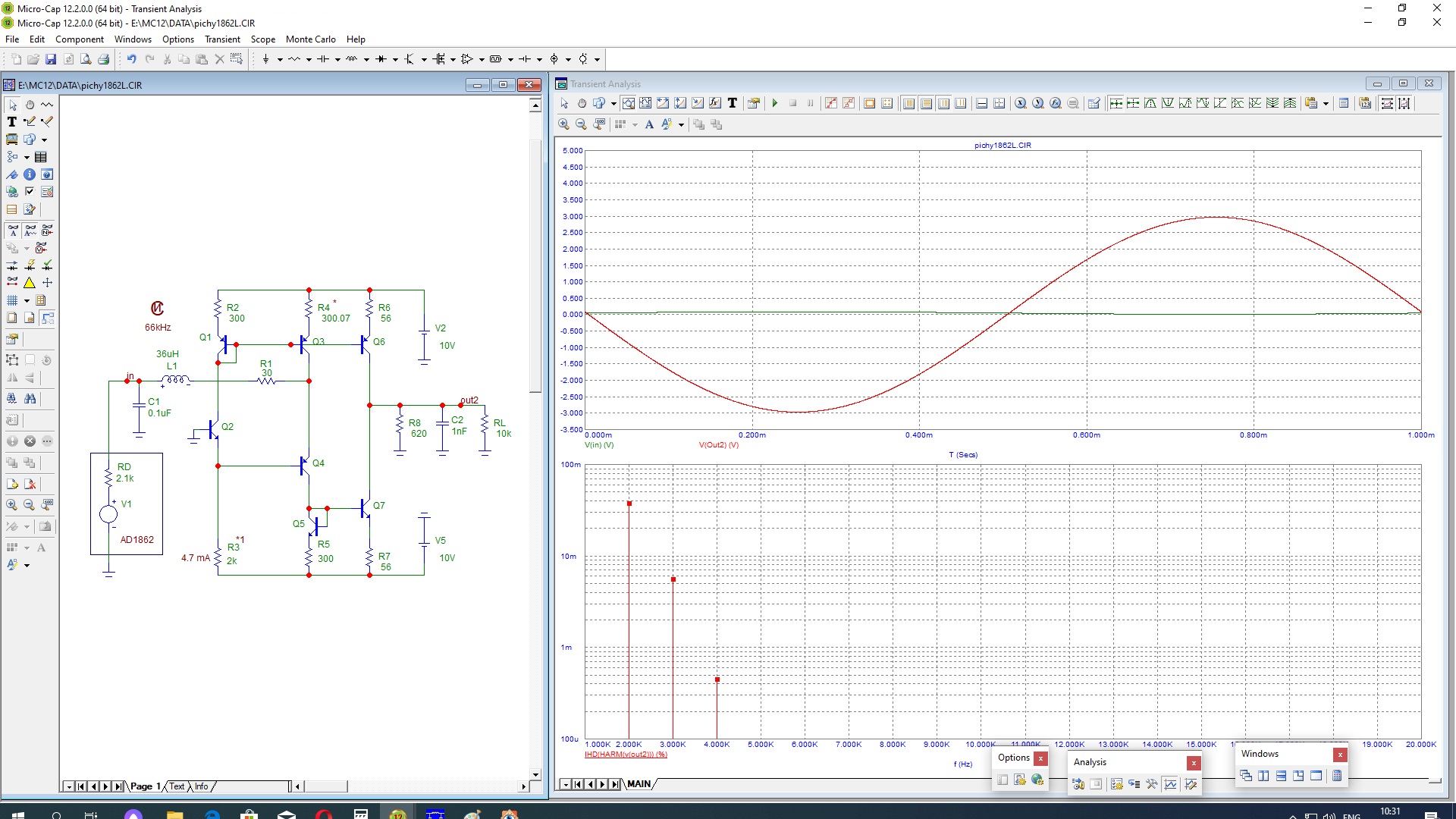Open the transistor component dropdown arrow
Screen dimensions: 1456x819
424,59
